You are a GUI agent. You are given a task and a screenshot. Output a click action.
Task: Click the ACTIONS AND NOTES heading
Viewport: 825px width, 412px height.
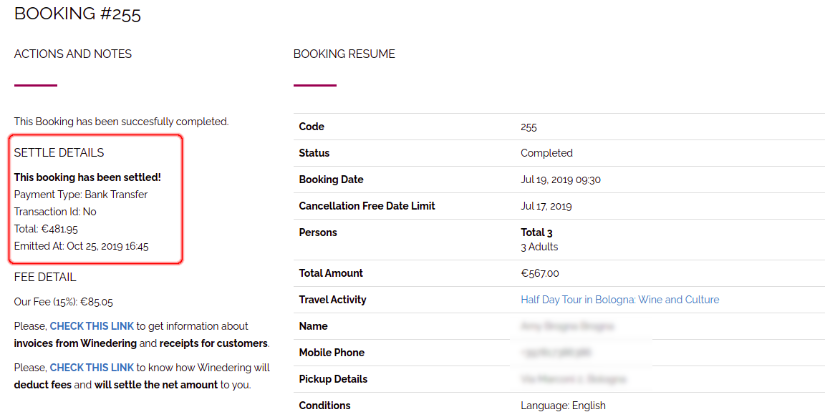click(x=72, y=54)
